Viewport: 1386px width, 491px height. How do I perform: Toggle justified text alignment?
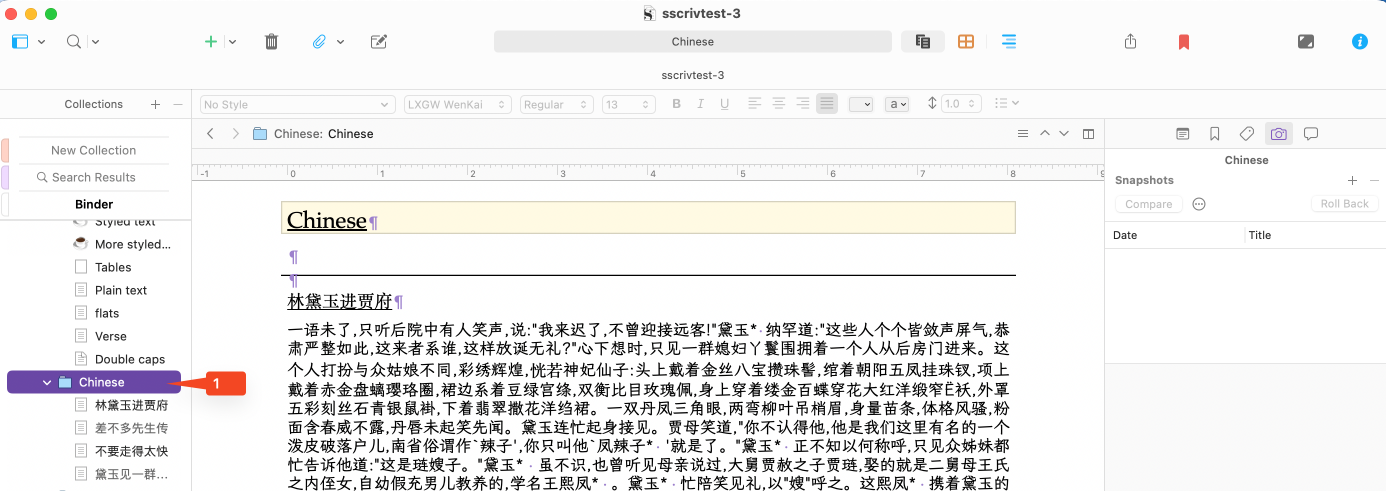[x=826, y=104]
